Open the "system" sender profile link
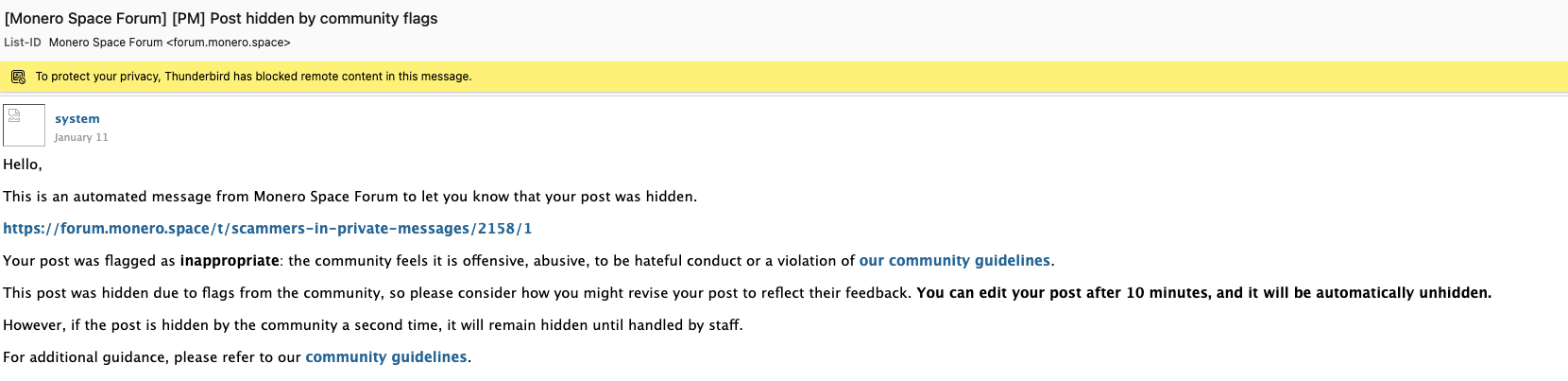The width and height of the screenshot is (1568, 381). tap(77, 118)
